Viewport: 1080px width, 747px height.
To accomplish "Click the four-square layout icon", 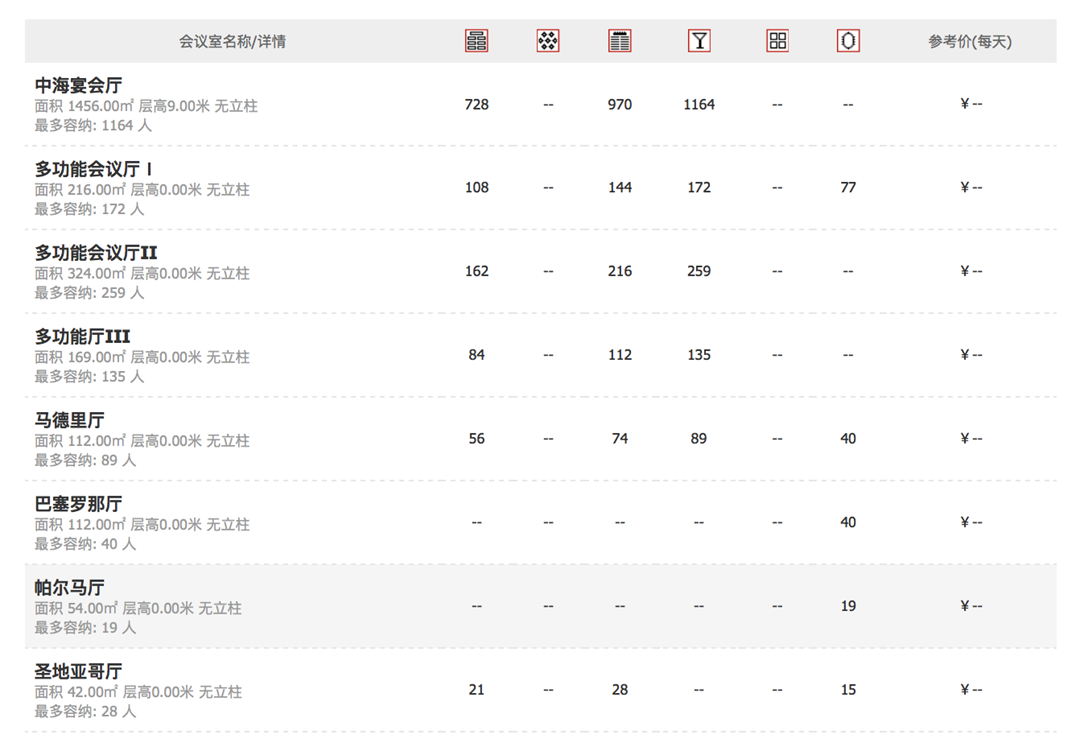I will pos(777,41).
